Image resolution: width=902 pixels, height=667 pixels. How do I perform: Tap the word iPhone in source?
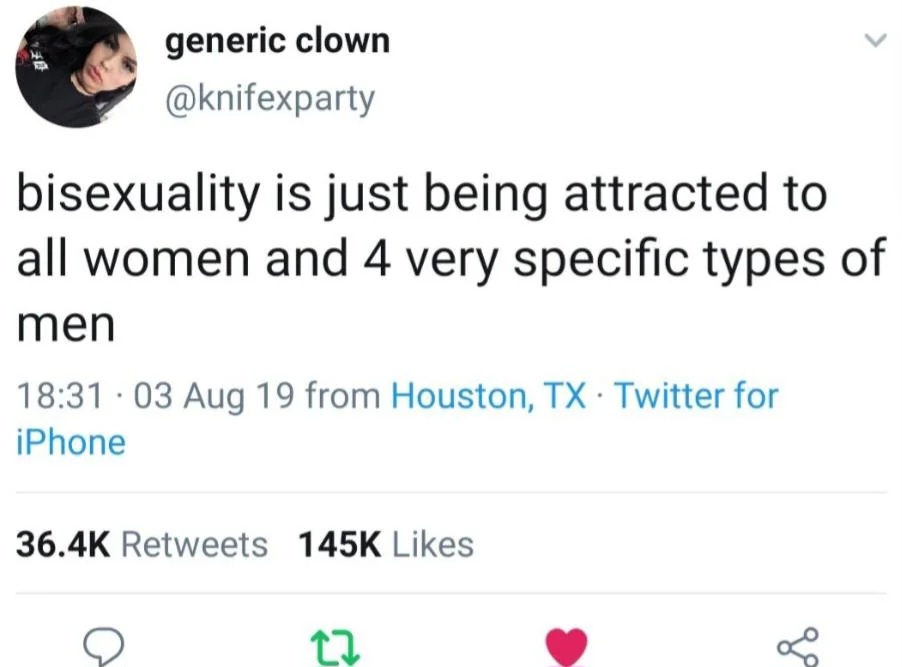[71, 443]
